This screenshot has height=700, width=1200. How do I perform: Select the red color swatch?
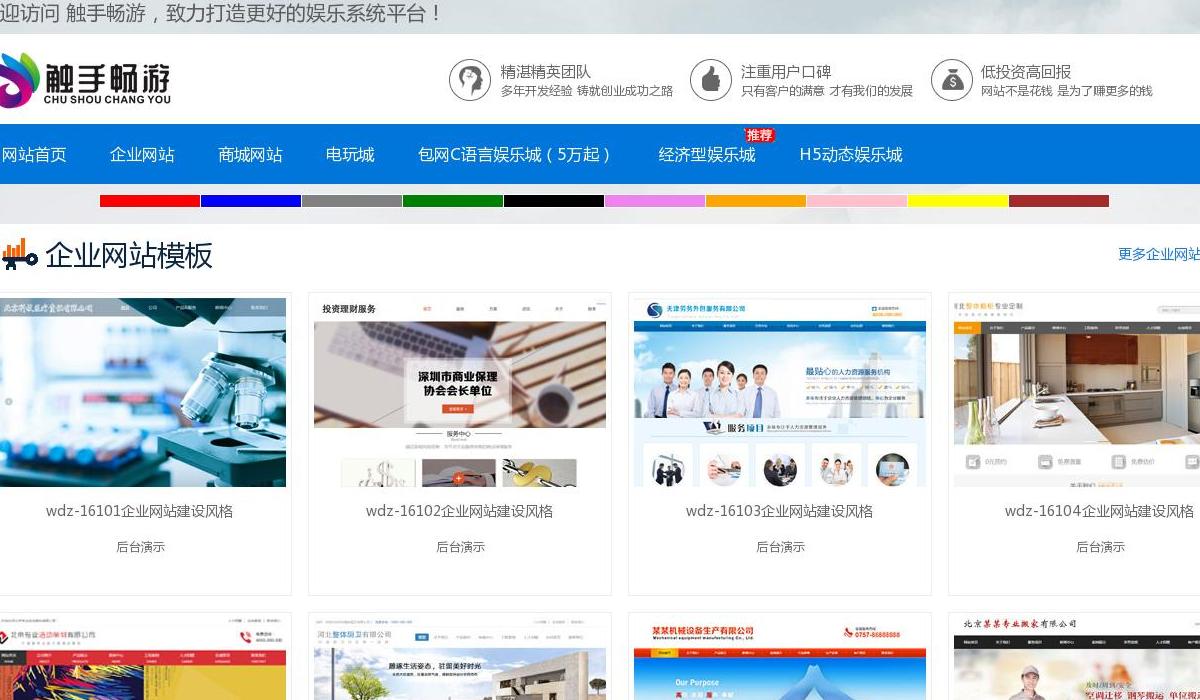point(150,201)
